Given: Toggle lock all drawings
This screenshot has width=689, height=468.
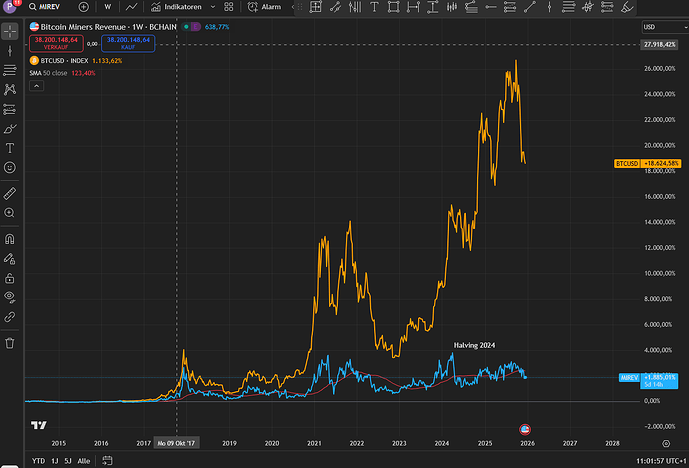Looking at the screenshot, I should 10,278.
